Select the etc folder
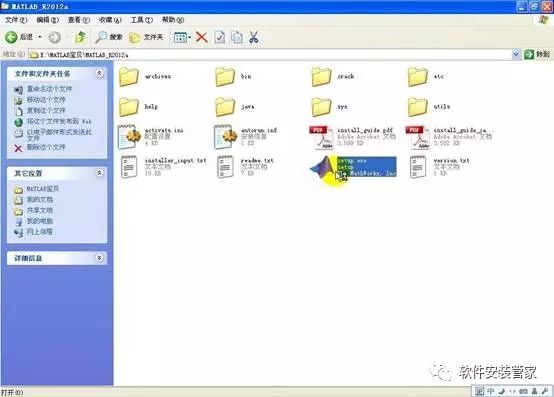The width and height of the screenshot is (554, 397). tap(426, 77)
